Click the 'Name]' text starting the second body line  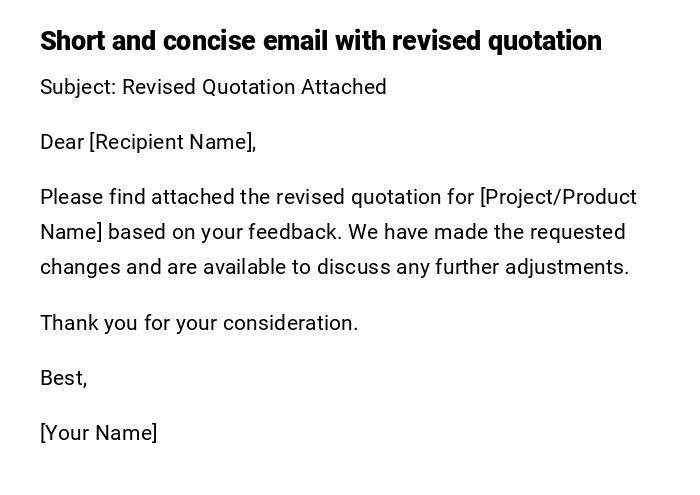[x=71, y=232]
